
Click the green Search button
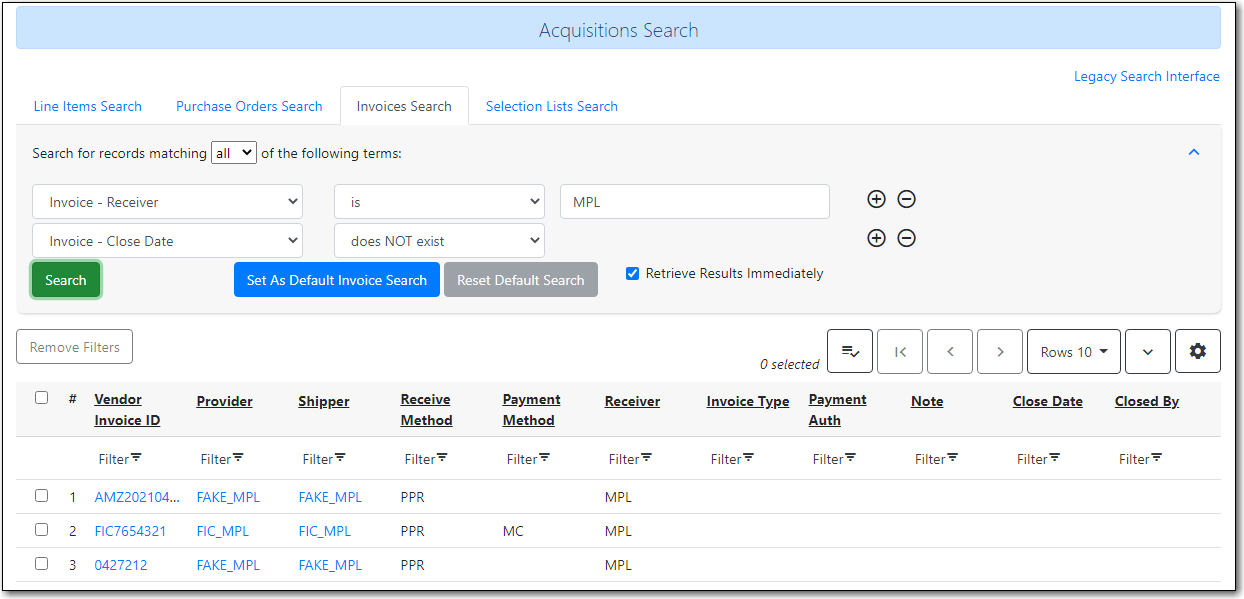(x=65, y=279)
